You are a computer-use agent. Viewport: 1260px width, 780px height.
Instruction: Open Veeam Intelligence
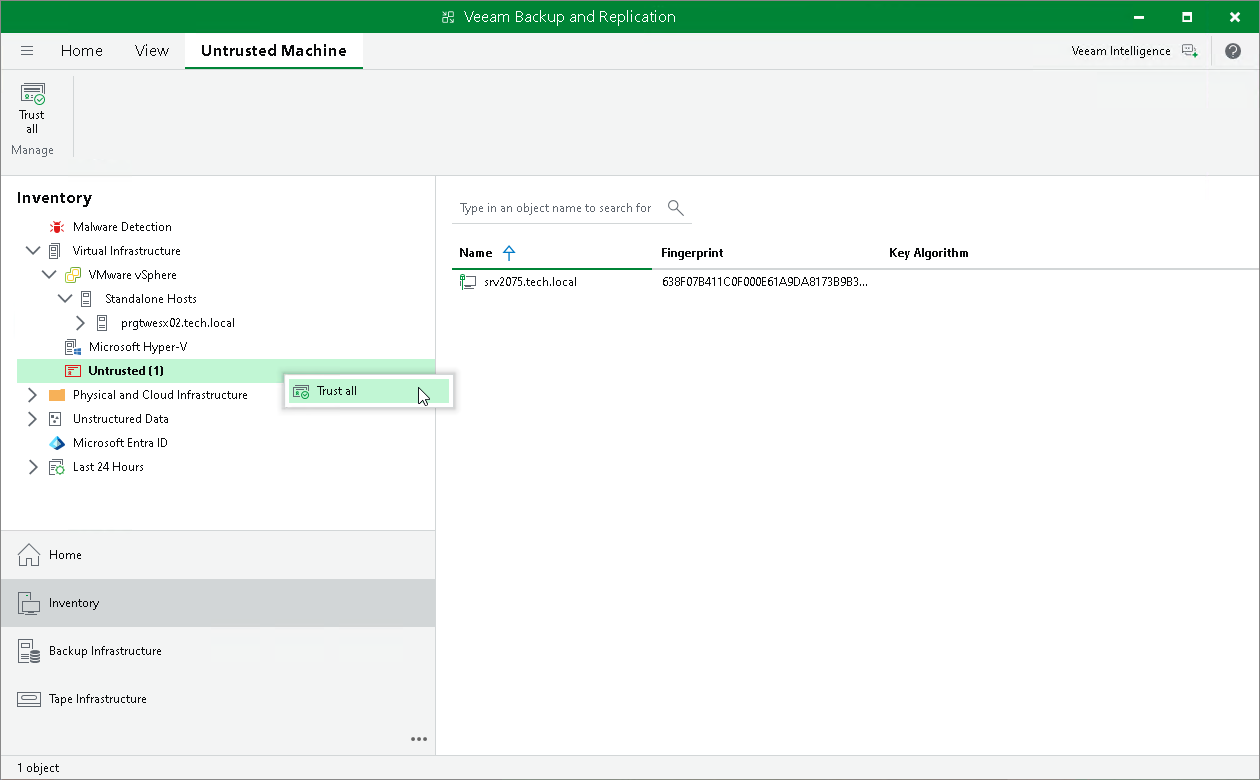[1134, 51]
